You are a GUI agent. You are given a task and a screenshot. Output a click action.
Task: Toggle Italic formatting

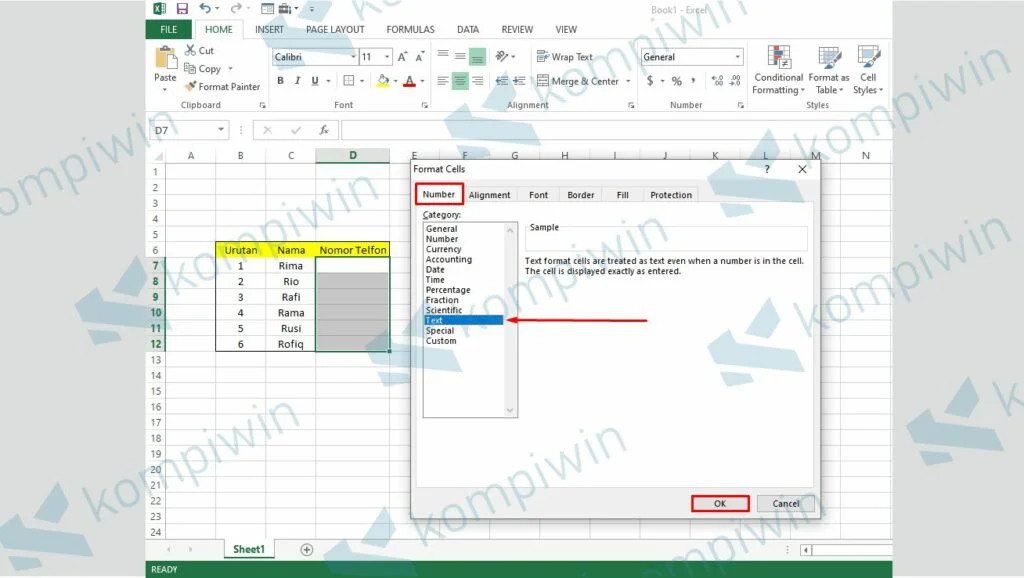[298, 82]
